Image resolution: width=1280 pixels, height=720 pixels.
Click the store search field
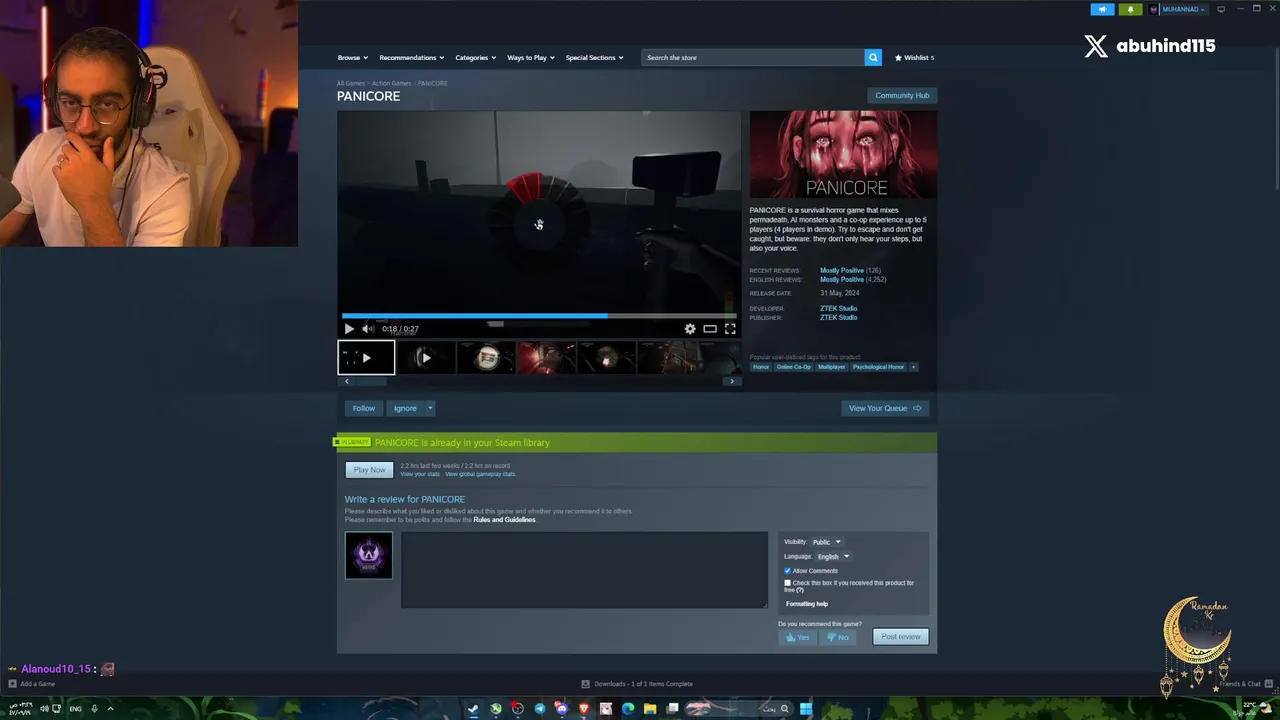pyautogui.click(x=753, y=57)
